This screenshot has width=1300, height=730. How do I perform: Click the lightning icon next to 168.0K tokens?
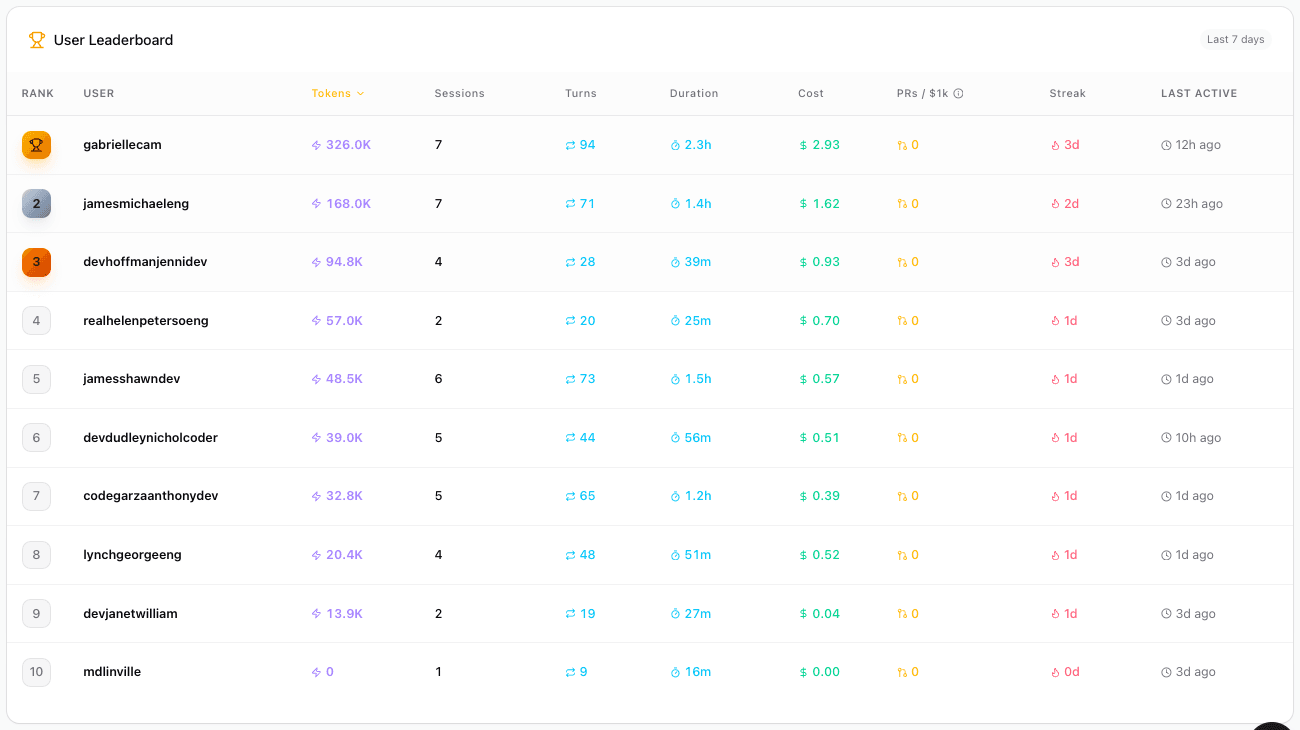click(317, 204)
